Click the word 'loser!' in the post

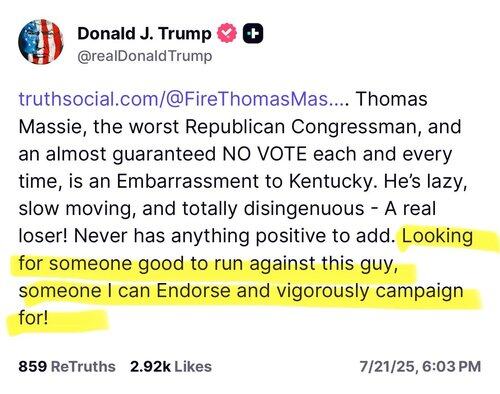43,236
